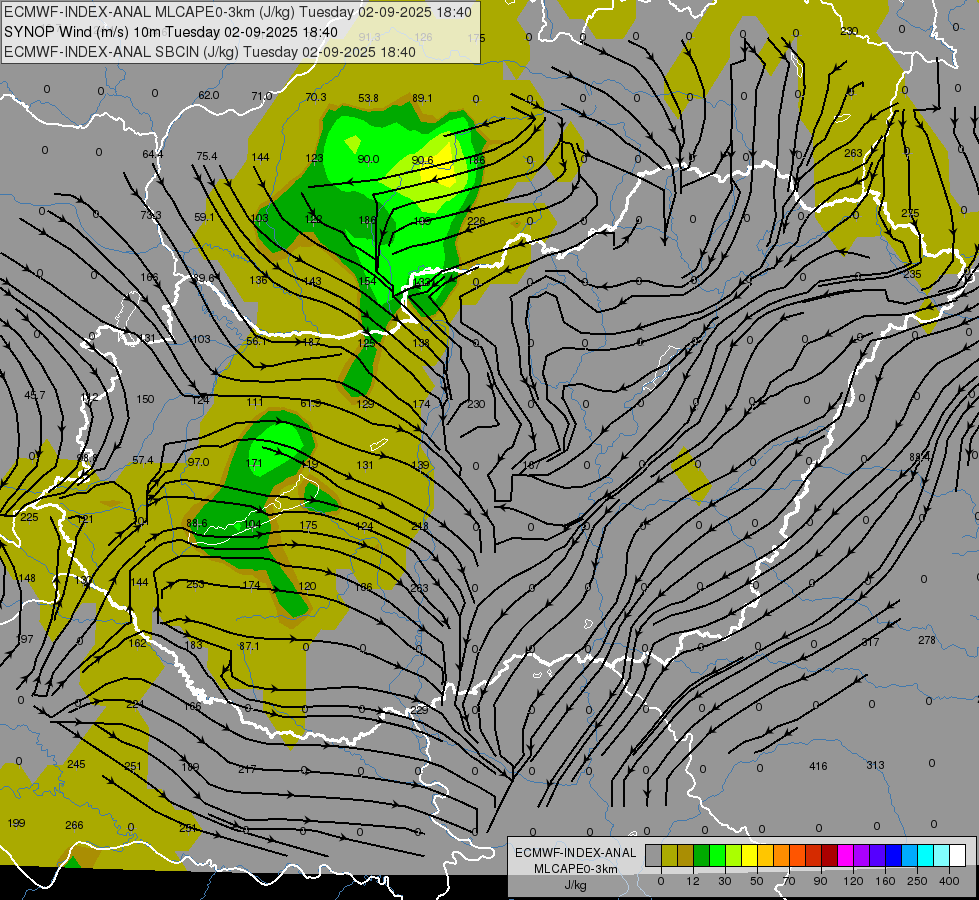This screenshot has height=900, width=979.
Task: Click the map value '97.0'
Action: tap(199, 462)
